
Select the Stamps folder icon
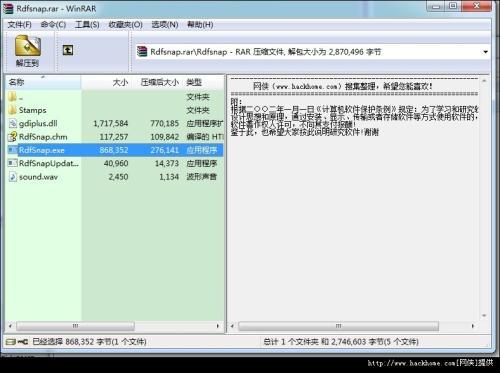pyautogui.click(x=13, y=110)
